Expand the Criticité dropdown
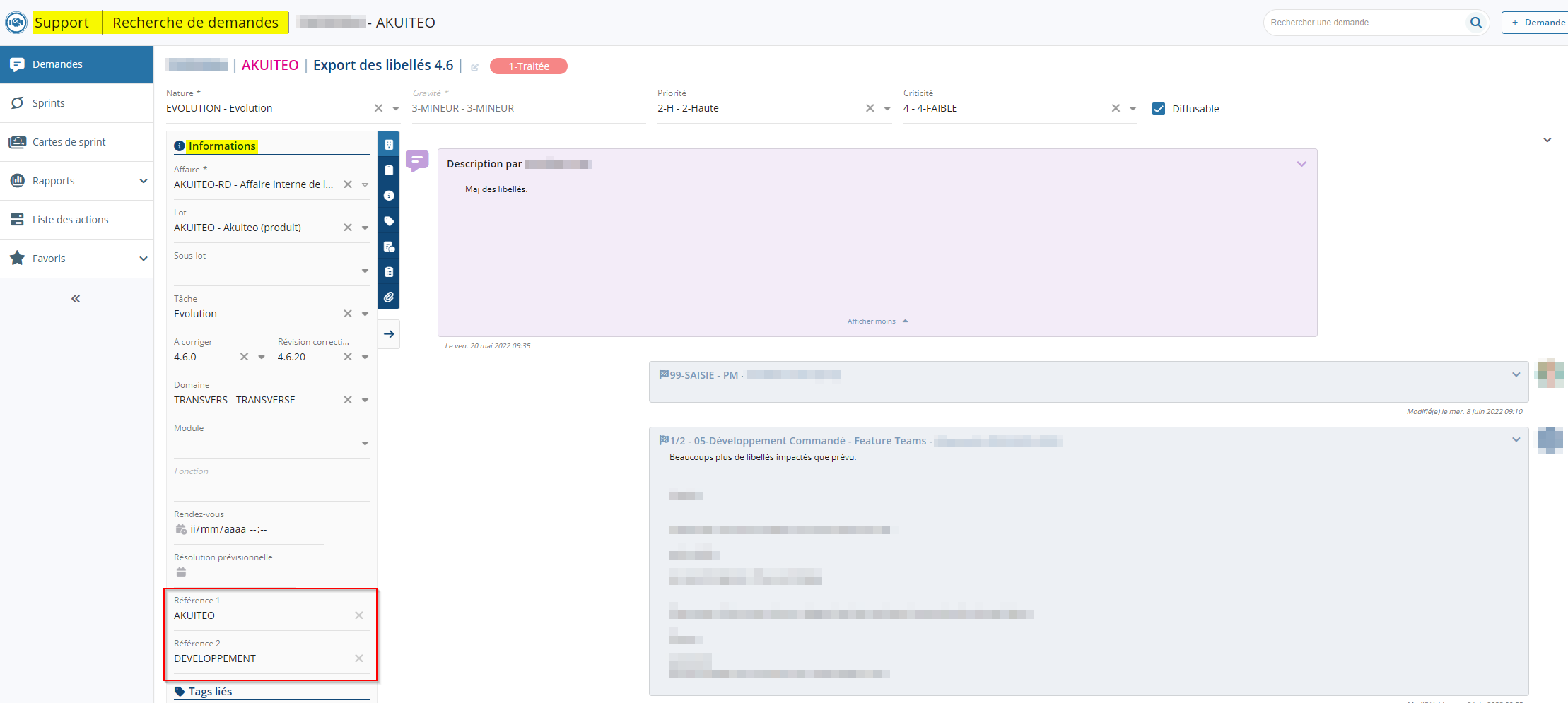 click(1133, 109)
